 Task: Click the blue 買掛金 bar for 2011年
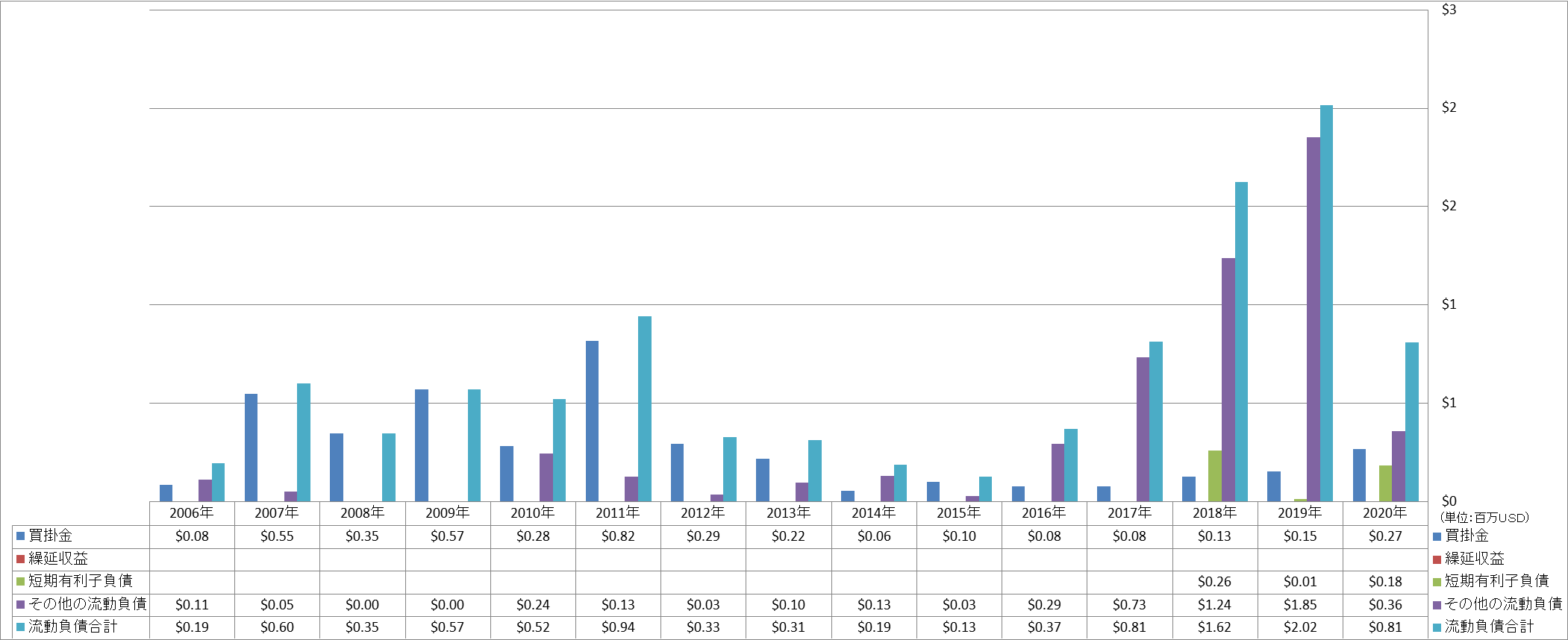[x=592, y=421]
